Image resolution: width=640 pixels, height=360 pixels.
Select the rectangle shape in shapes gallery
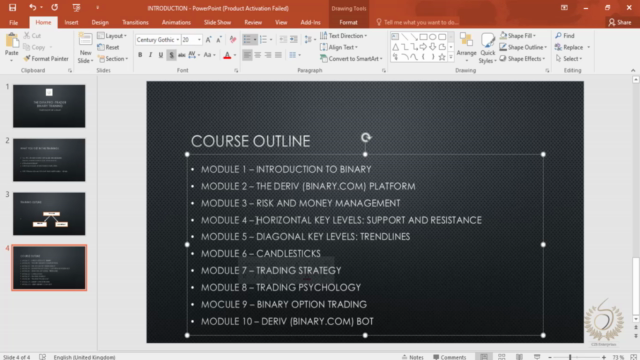coord(423,37)
